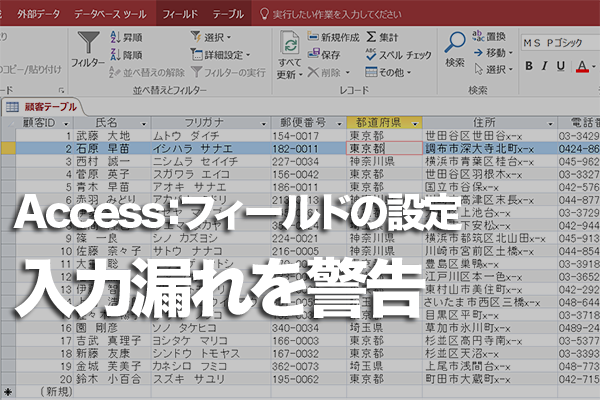Sort ascending with 昇順
This screenshot has height=400, width=600.
click(126, 37)
